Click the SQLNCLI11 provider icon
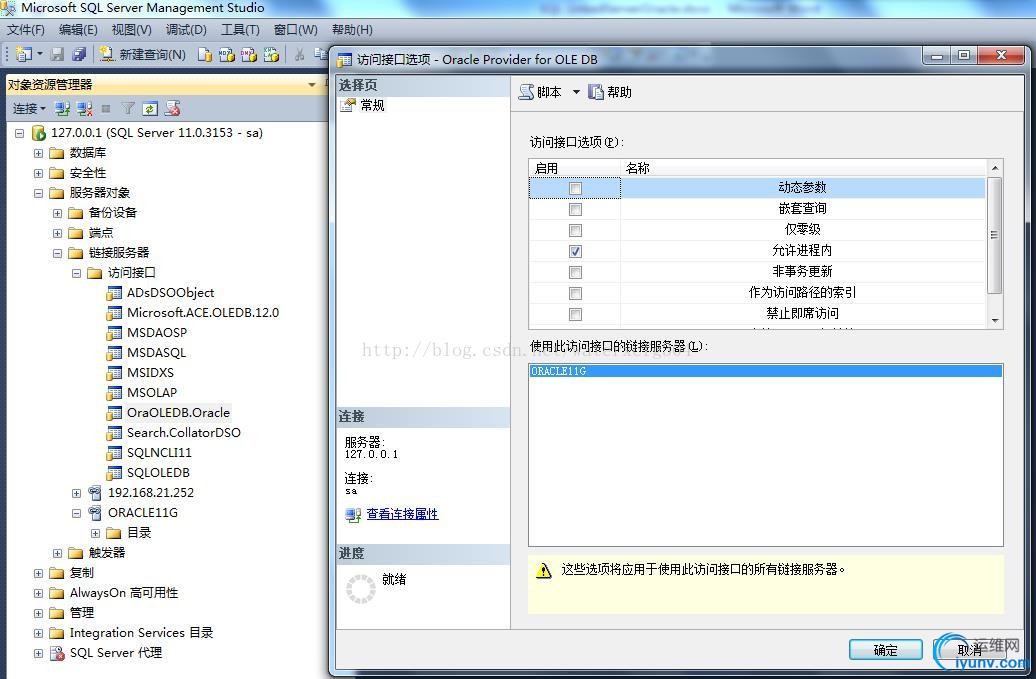Screen dimensions: 1036x679 114,453
